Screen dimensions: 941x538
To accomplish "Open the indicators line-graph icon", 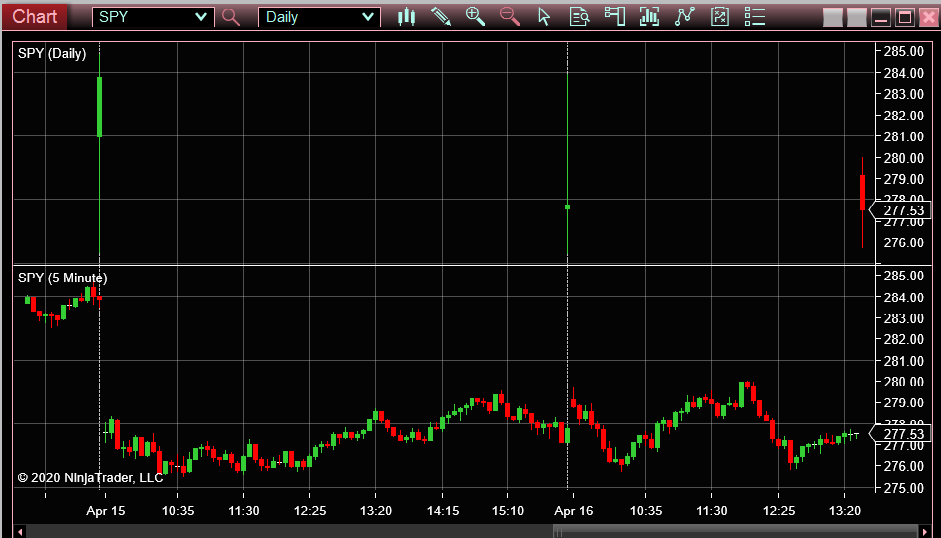I will [x=684, y=17].
